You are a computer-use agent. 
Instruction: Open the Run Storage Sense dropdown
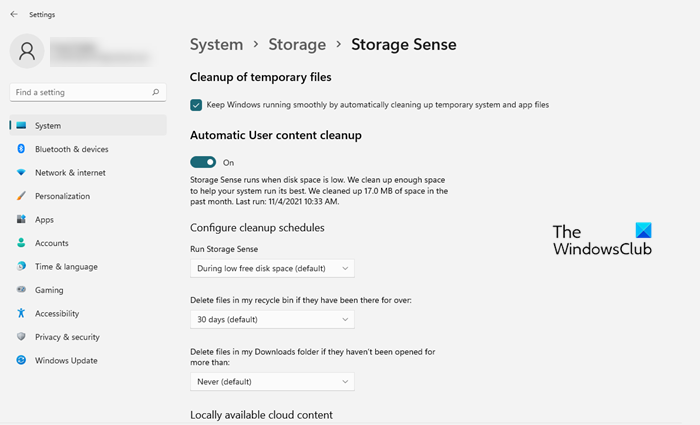(x=272, y=268)
